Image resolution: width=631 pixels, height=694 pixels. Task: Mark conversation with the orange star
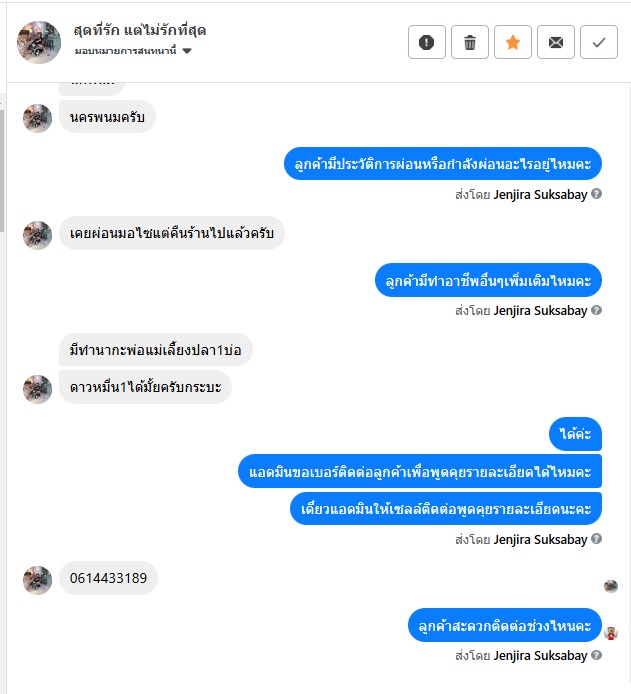coord(512,42)
